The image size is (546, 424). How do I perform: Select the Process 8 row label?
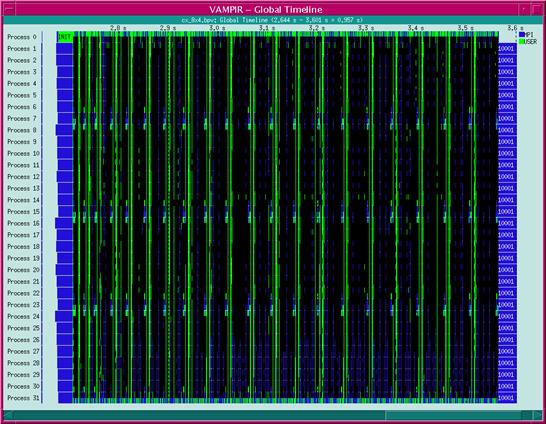[22, 130]
